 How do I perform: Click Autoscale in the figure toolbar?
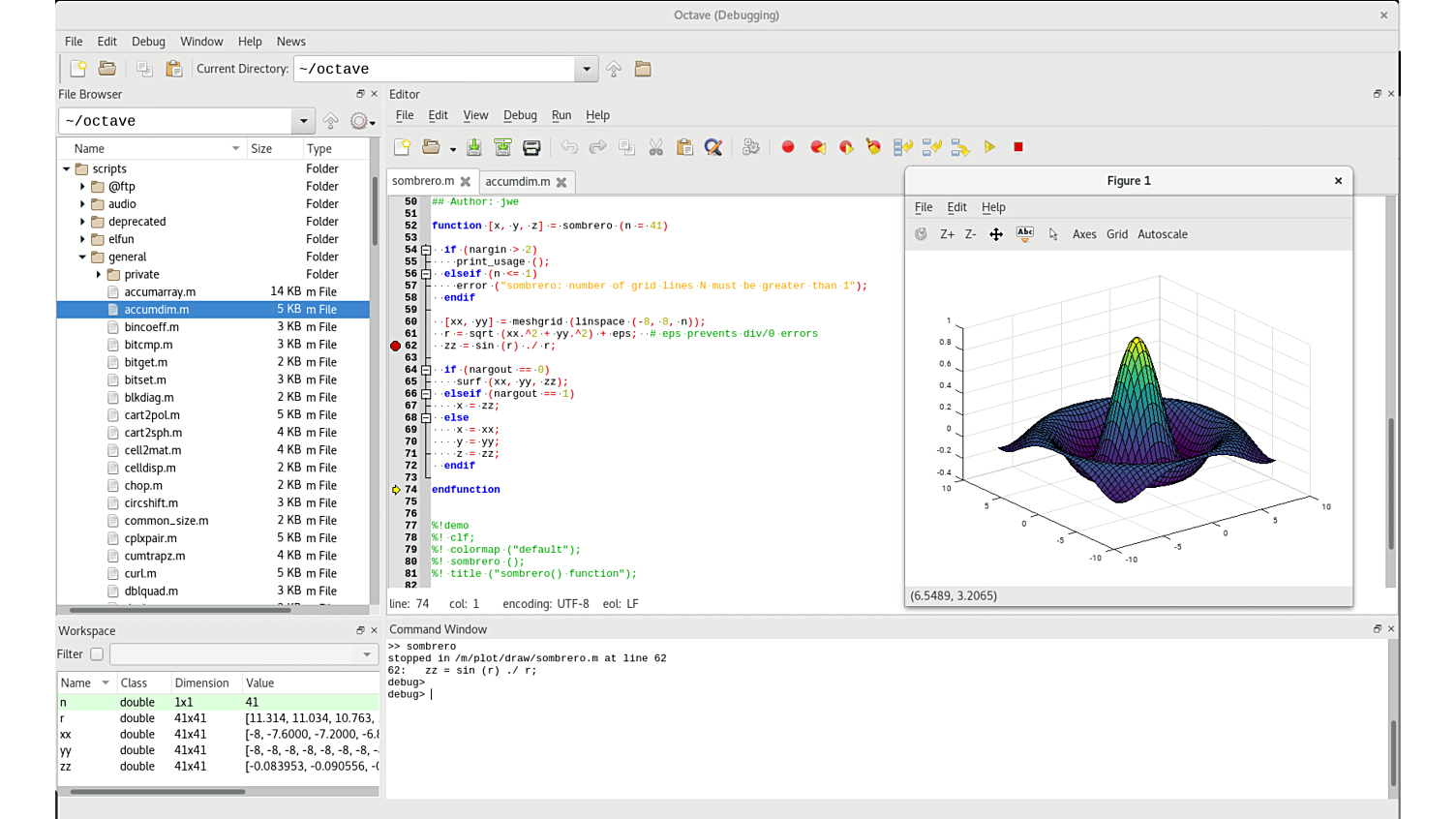click(1162, 234)
